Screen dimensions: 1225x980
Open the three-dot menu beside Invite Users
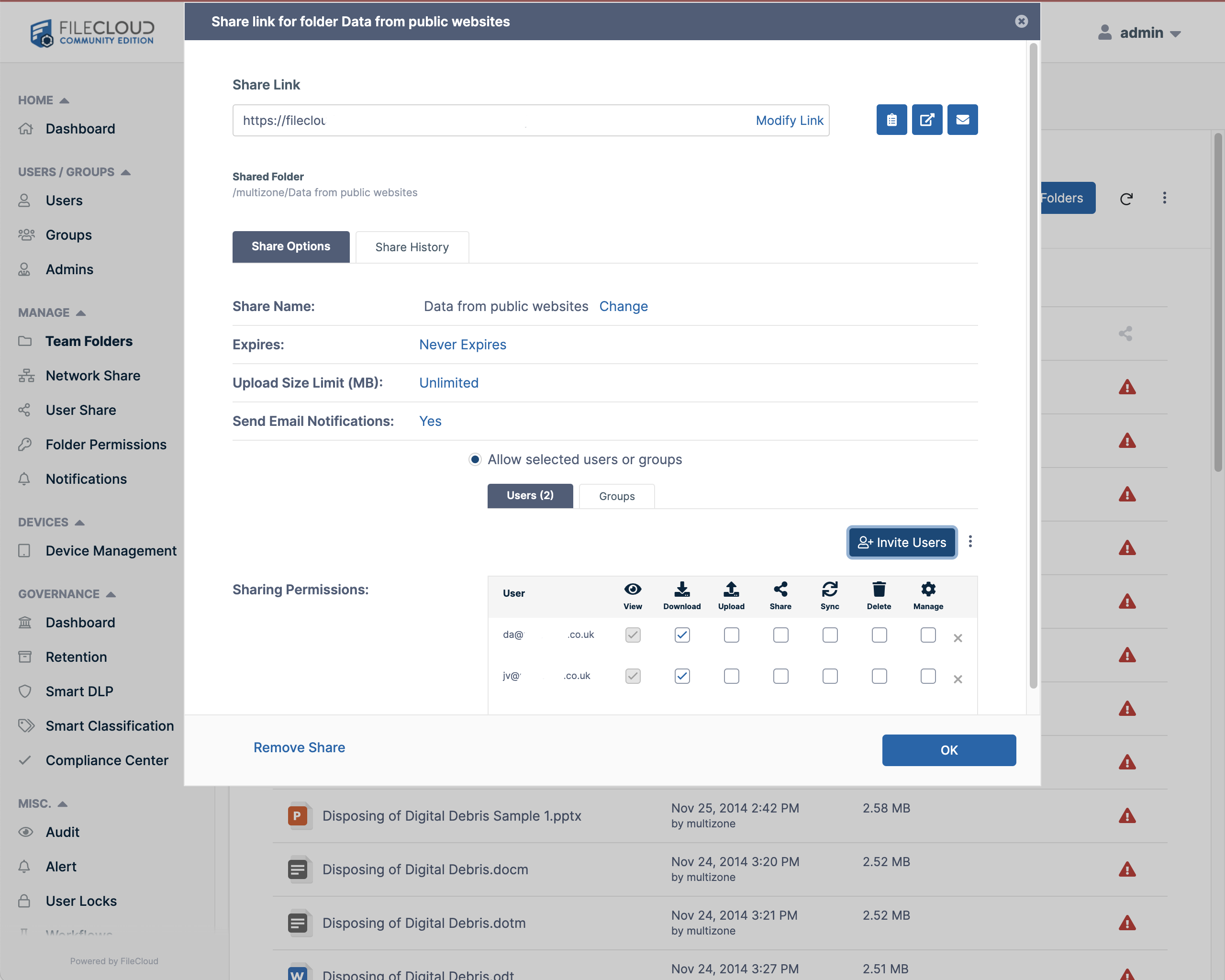click(971, 542)
